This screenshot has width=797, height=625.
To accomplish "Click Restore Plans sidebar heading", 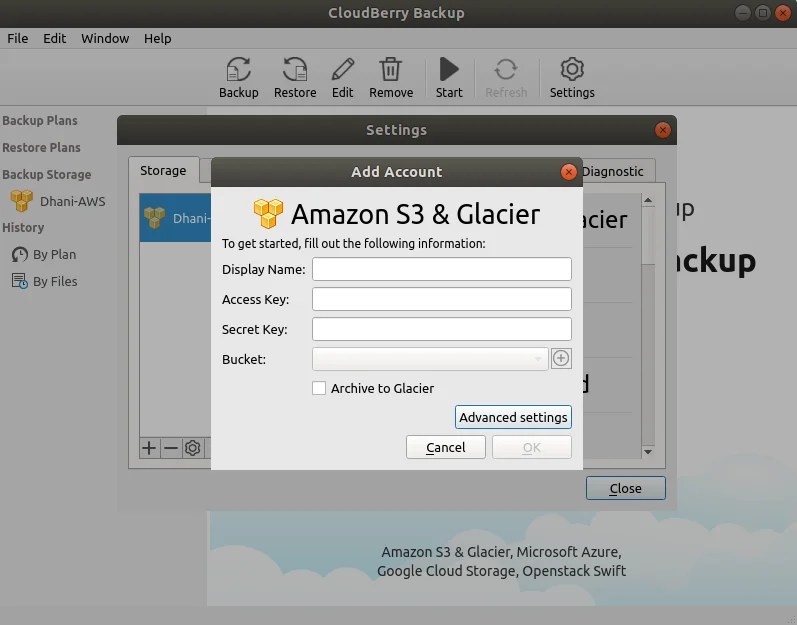I will [x=41, y=147].
